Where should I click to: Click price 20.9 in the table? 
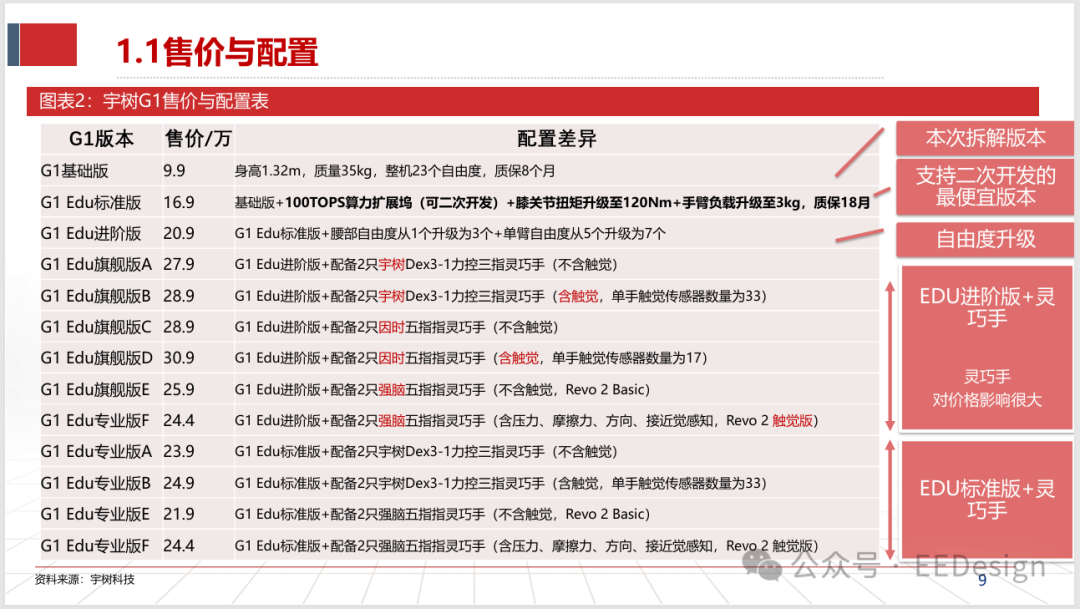(178, 234)
